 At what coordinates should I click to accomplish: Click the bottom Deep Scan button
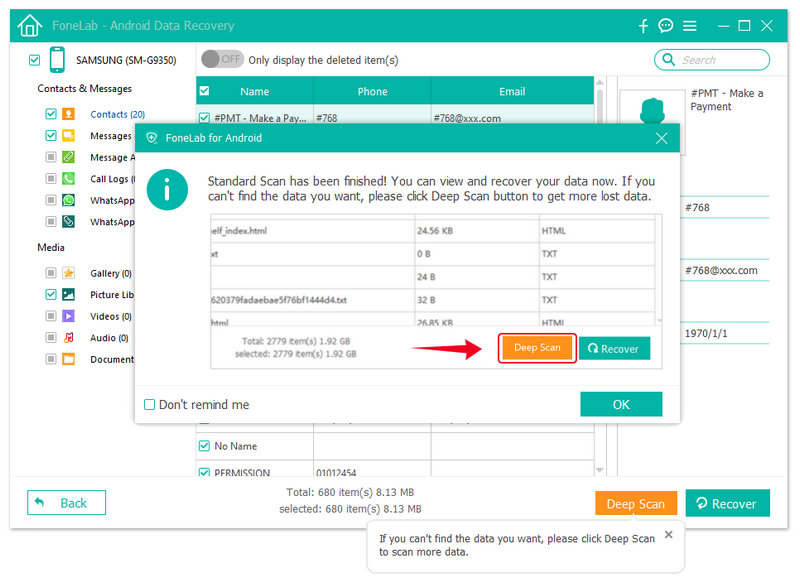636,503
